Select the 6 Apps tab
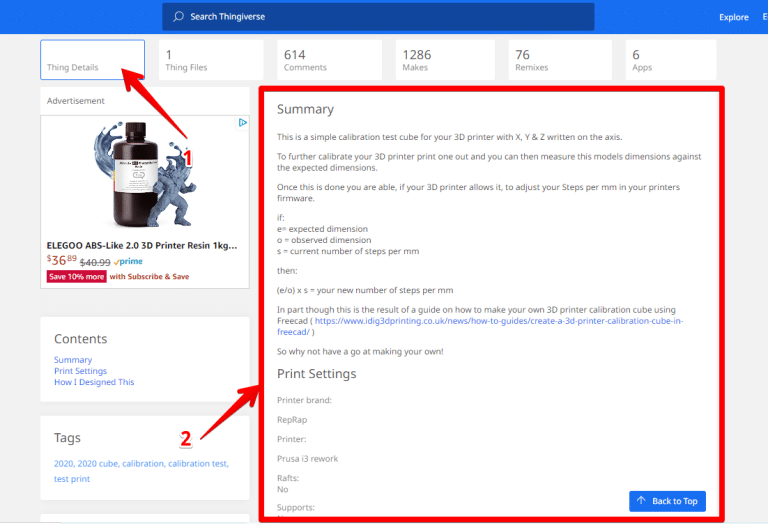Screen dimensions: 768x525 coord(670,60)
